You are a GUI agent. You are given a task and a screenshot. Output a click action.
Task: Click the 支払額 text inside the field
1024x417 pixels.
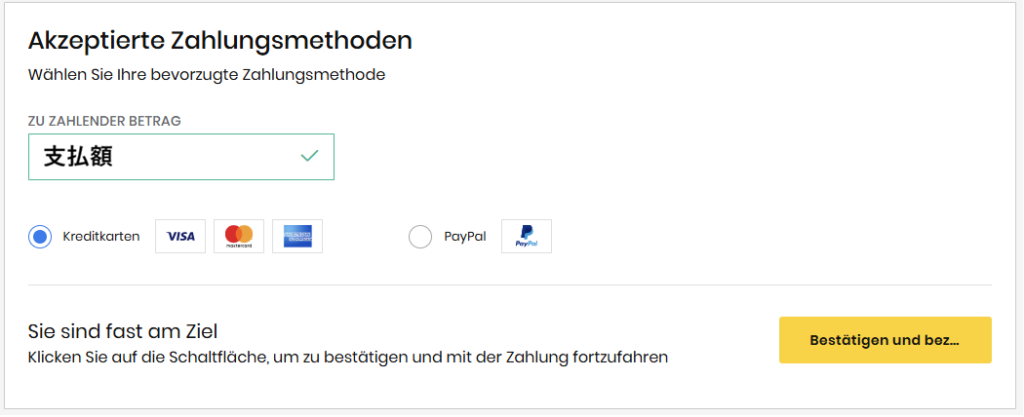[78, 157]
